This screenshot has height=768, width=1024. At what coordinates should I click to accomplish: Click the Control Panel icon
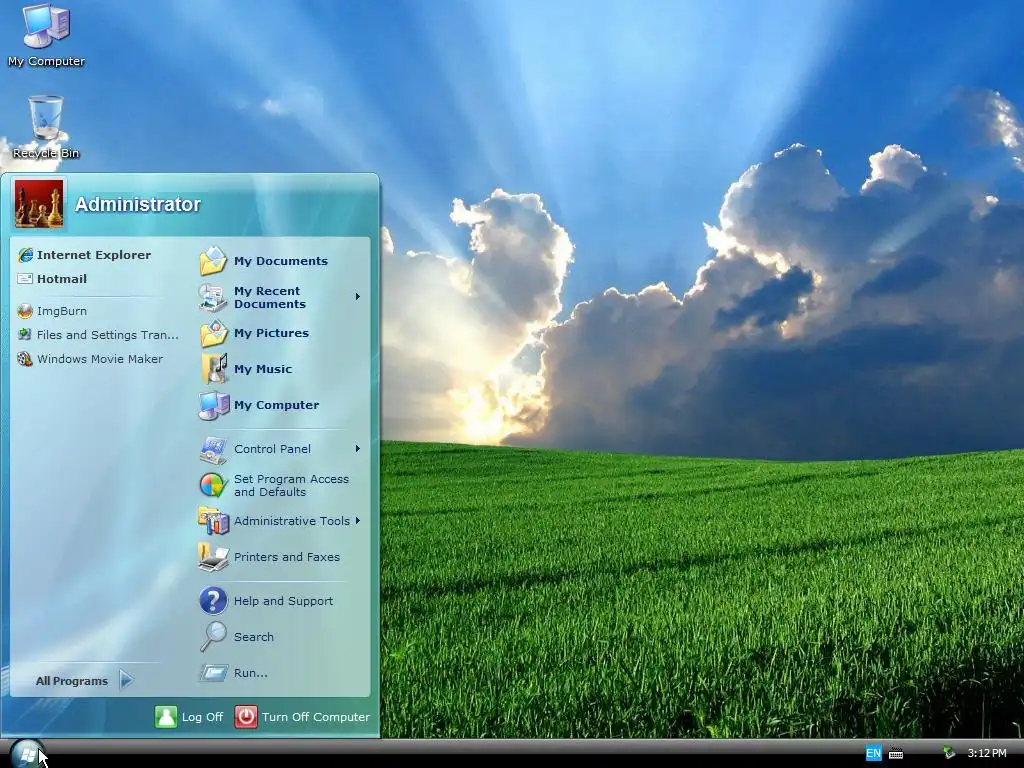pyautogui.click(x=213, y=449)
